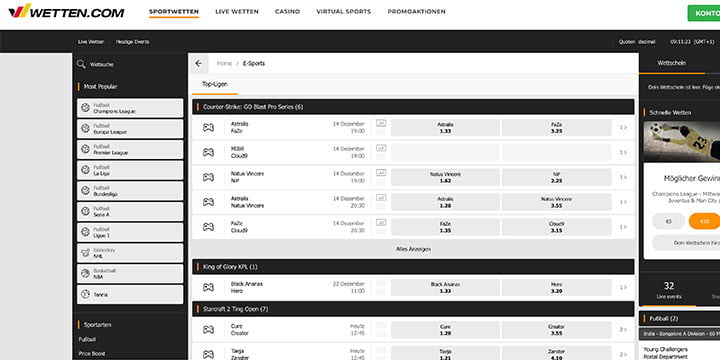Bet on Natus Vincere at 3.55
The width and height of the screenshot is (720, 360).
(x=557, y=202)
